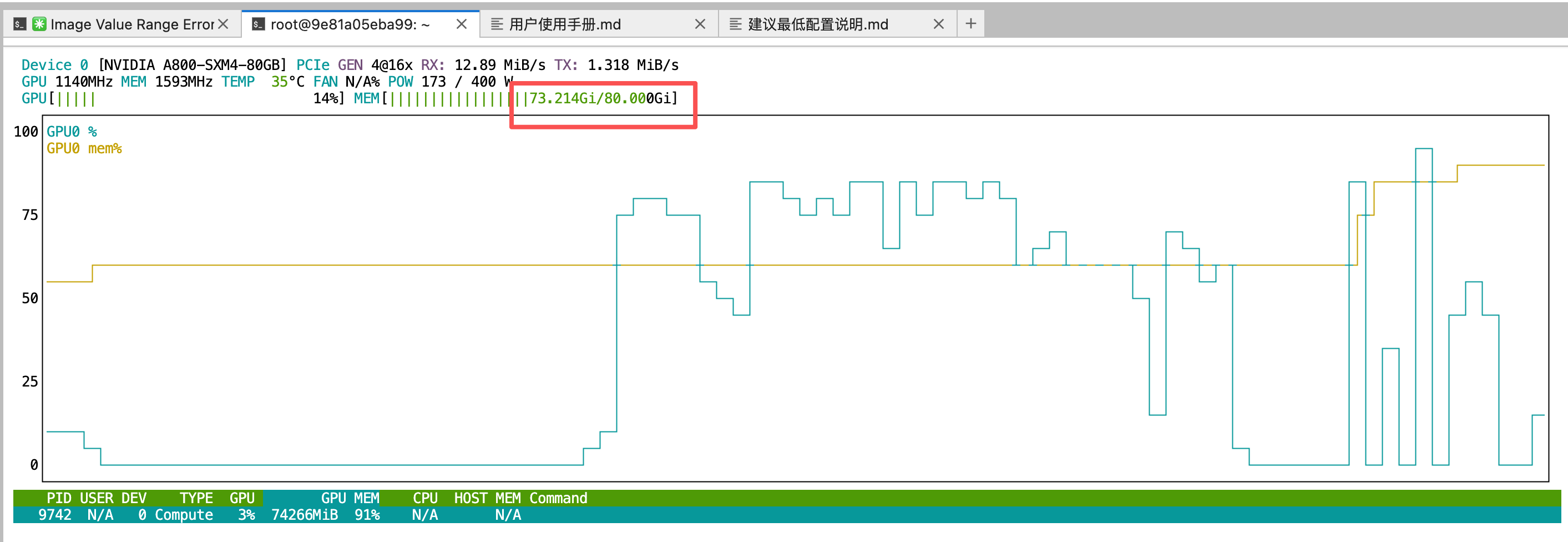Click the document icon on the 用户使用手册.md tab

[497, 24]
